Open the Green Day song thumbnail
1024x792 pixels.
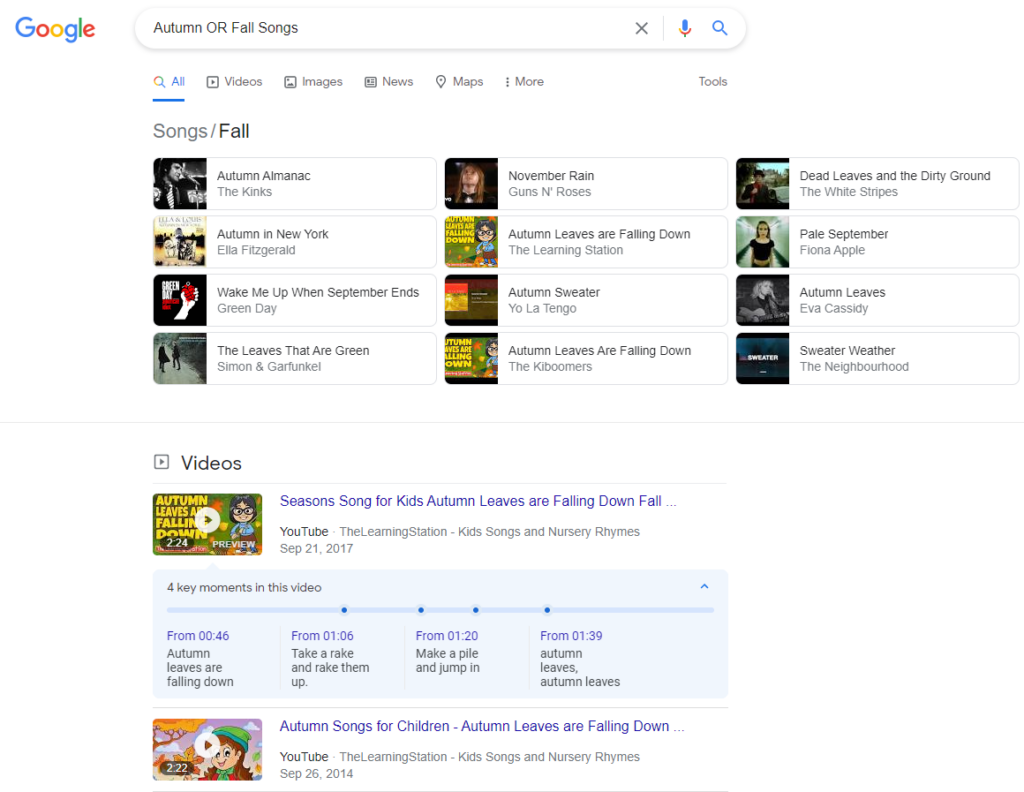[180, 300]
